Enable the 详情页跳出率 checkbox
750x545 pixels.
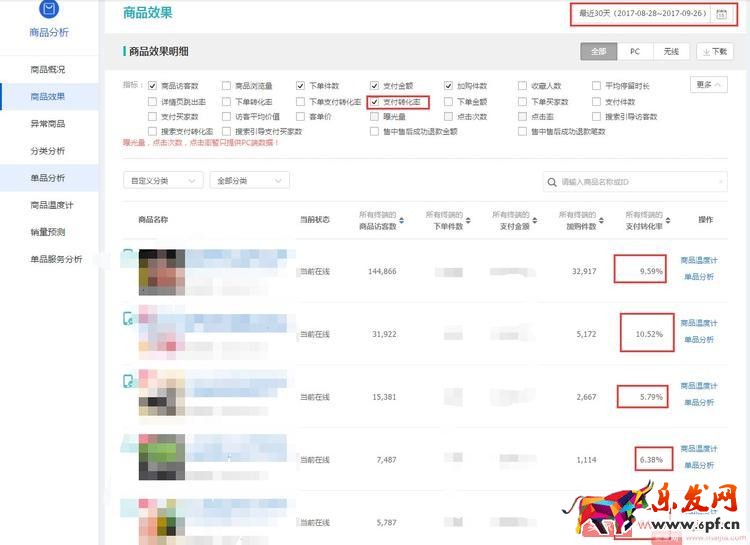[x=152, y=101]
